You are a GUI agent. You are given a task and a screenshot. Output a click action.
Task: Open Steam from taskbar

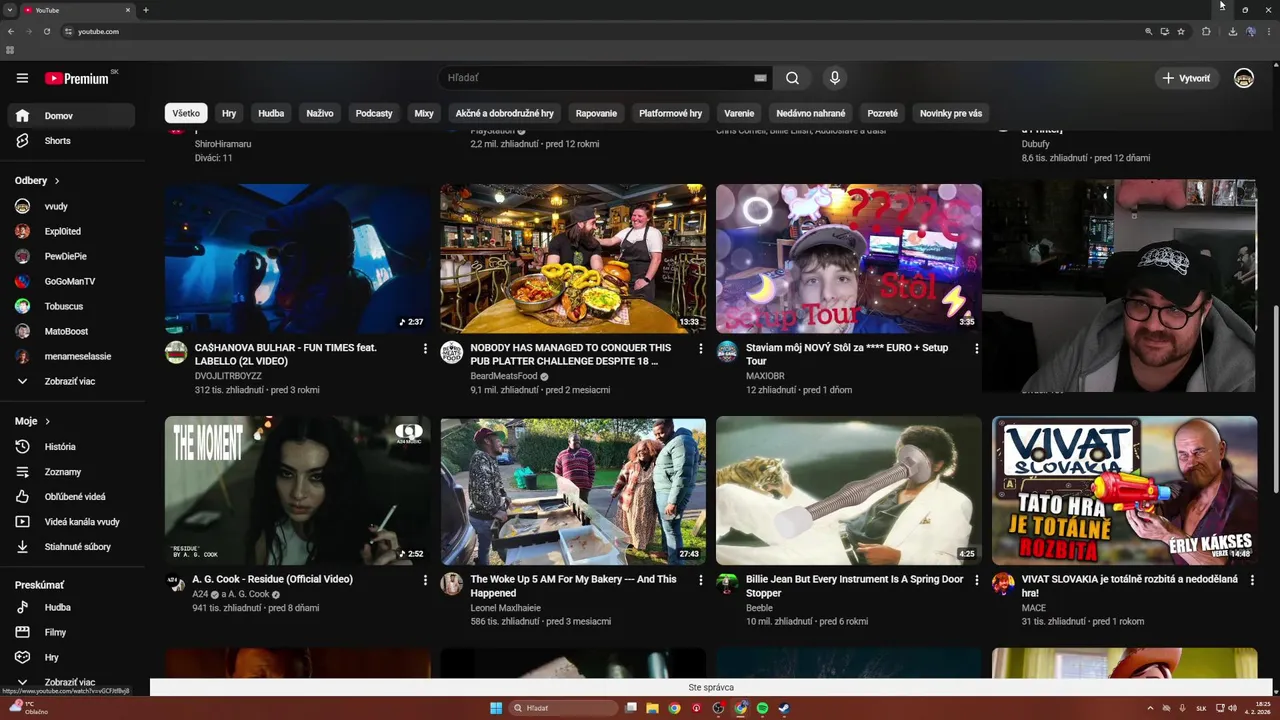click(784, 708)
